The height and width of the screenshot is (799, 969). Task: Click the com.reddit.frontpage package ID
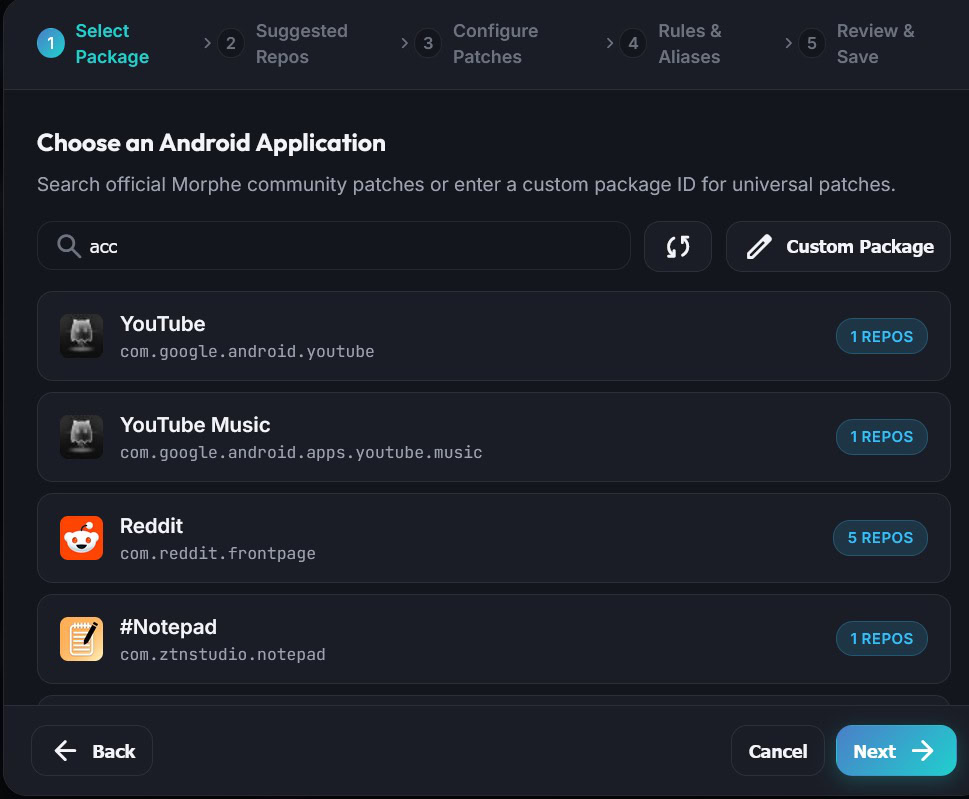[218, 553]
